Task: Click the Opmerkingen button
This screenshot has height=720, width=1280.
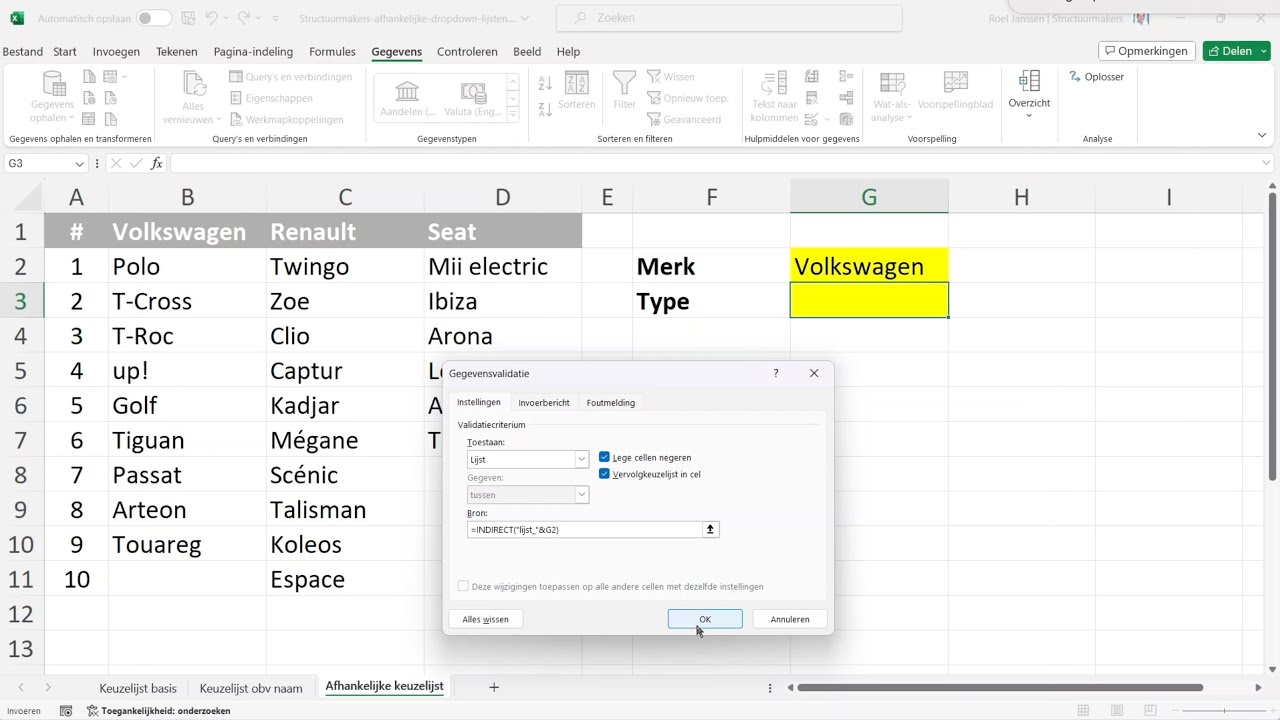Action: coord(1147,51)
